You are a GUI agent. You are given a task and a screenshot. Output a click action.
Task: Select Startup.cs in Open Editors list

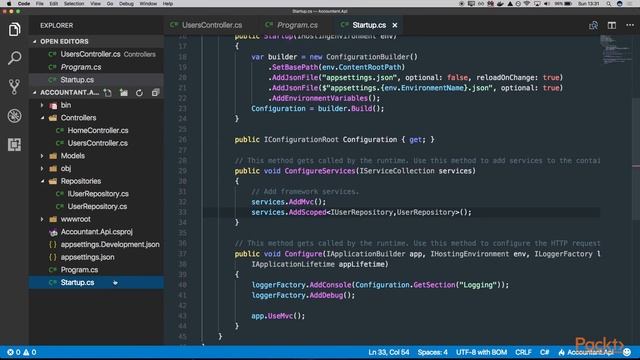tap(96, 80)
